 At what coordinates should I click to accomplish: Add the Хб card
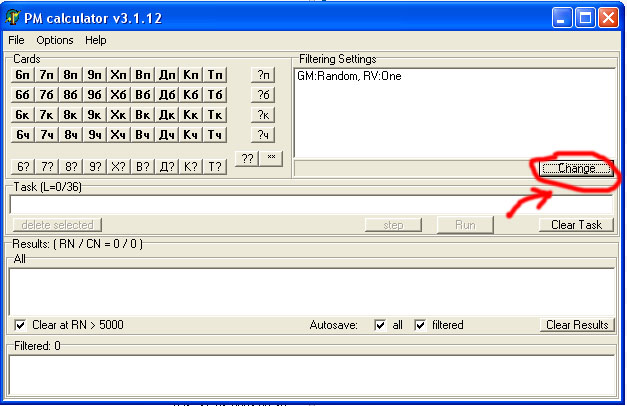click(x=119, y=95)
